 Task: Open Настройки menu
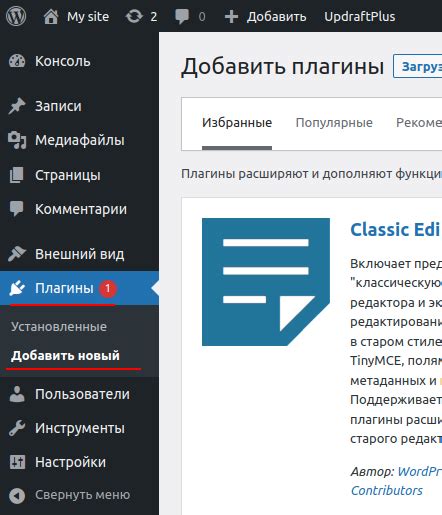(x=70, y=462)
